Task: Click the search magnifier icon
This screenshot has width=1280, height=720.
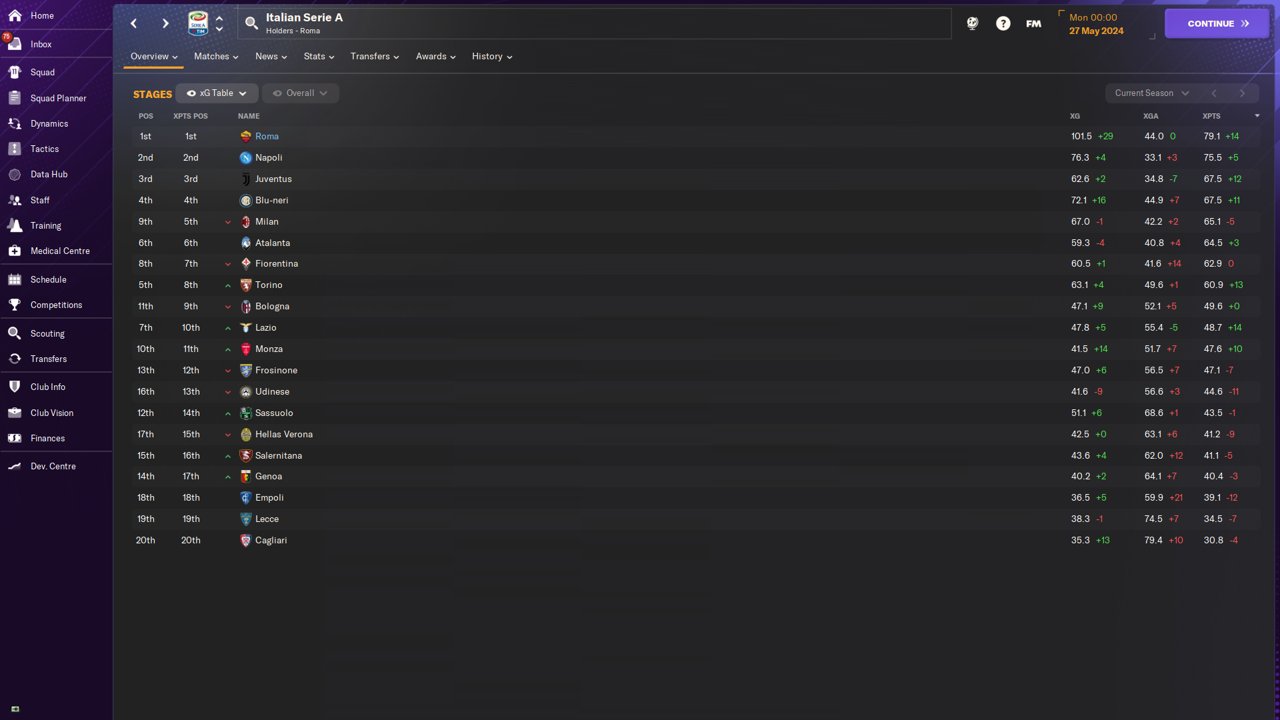Action: [251, 23]
